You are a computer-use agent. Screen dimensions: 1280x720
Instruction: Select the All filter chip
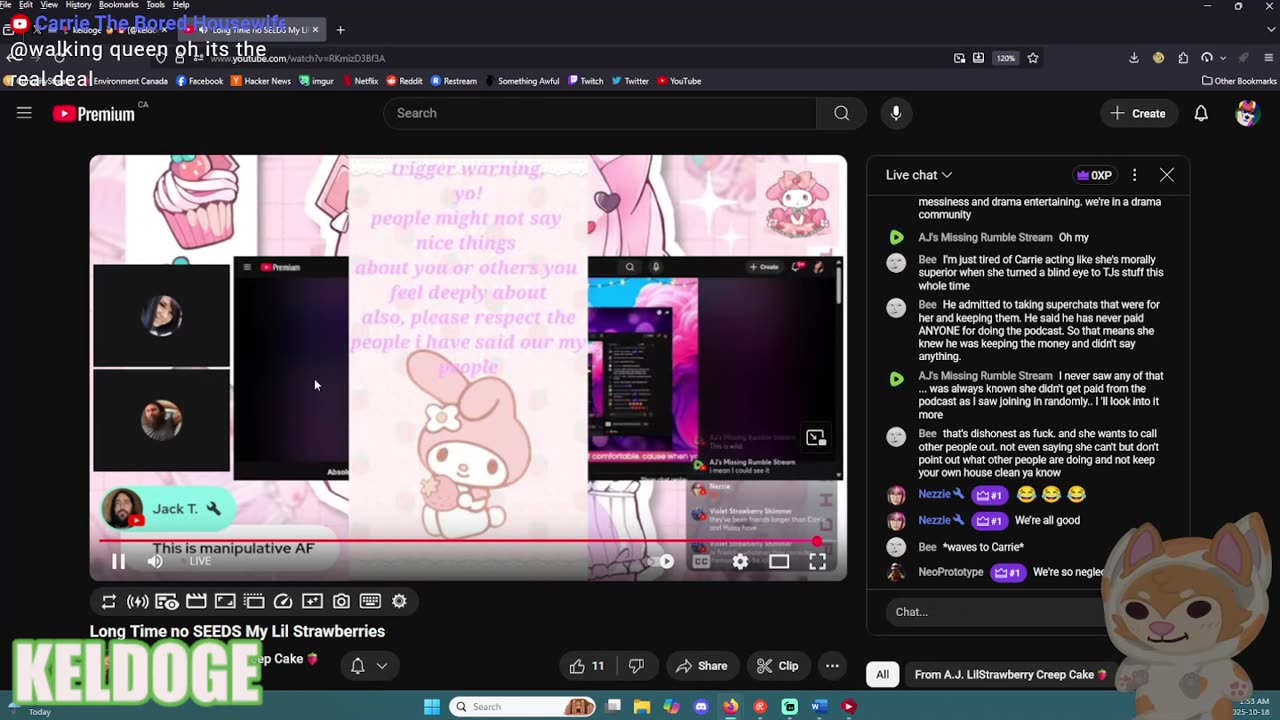click(883, 675)
